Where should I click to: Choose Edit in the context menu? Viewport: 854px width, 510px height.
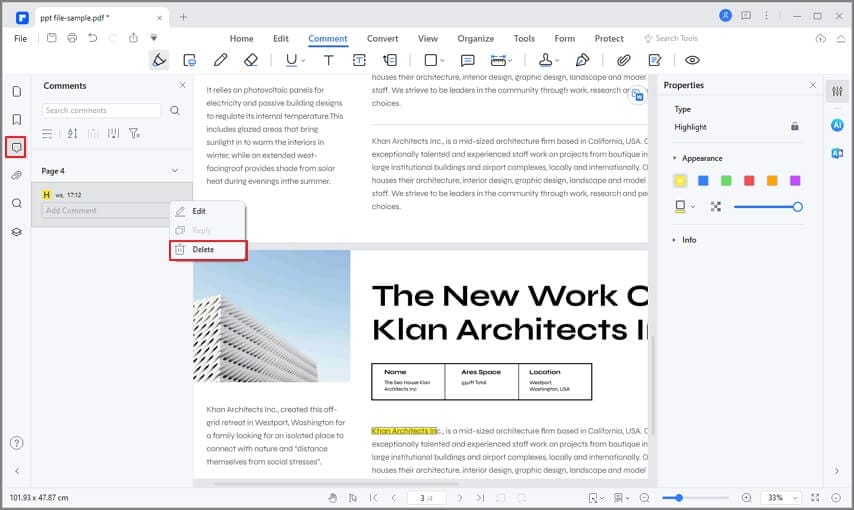[x=208, y=211]
